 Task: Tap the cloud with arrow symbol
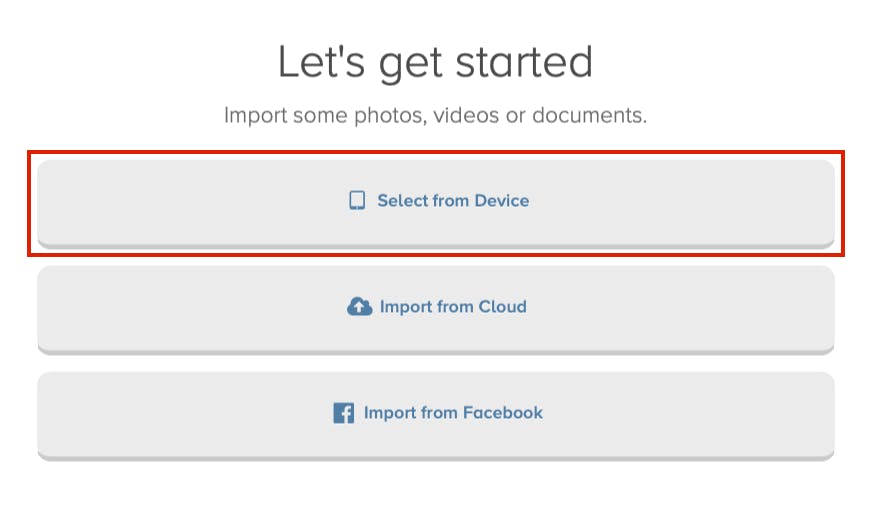360,306
